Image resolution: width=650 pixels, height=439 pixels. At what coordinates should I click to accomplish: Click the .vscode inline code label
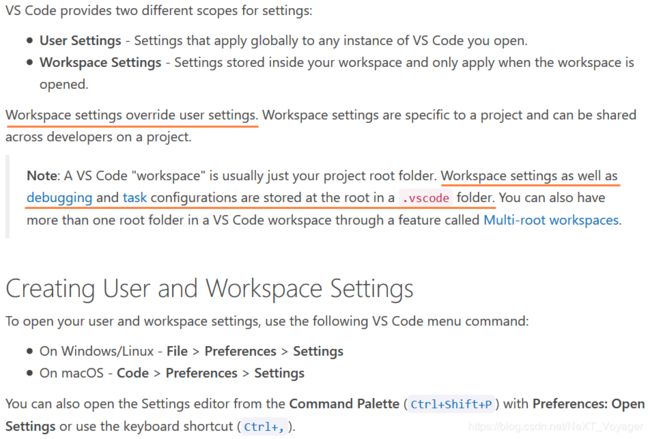click(x=426, y=198)
